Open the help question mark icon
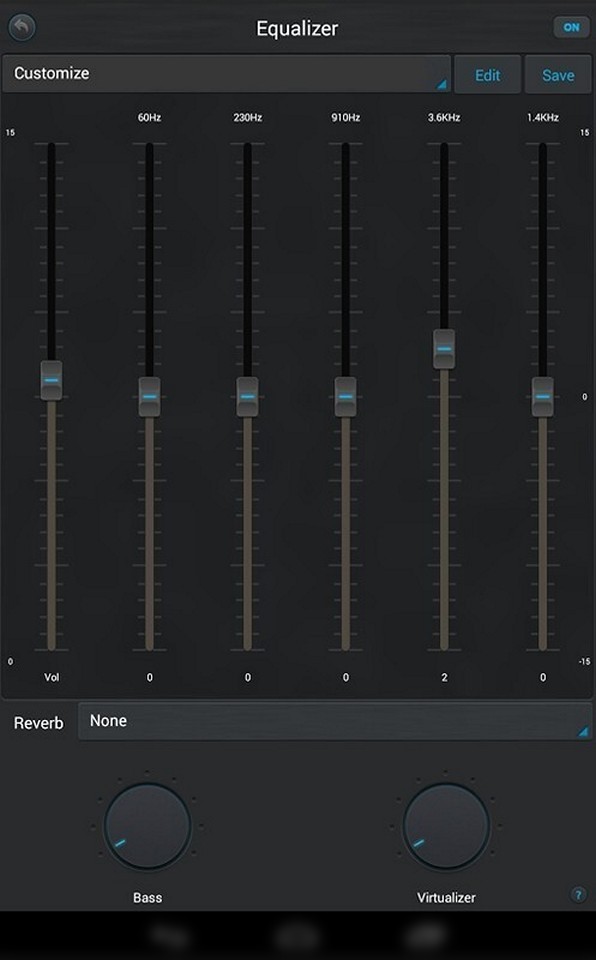This screenshot has height=960, width=596. pyautogui.click(x=578, y=894)
